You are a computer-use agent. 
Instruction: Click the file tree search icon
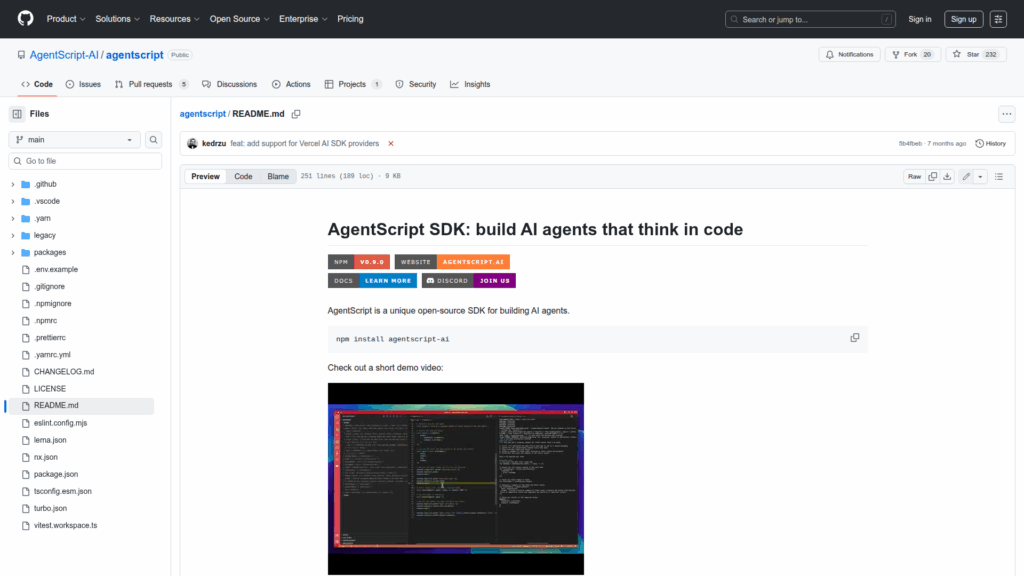(x=154, y=140)
